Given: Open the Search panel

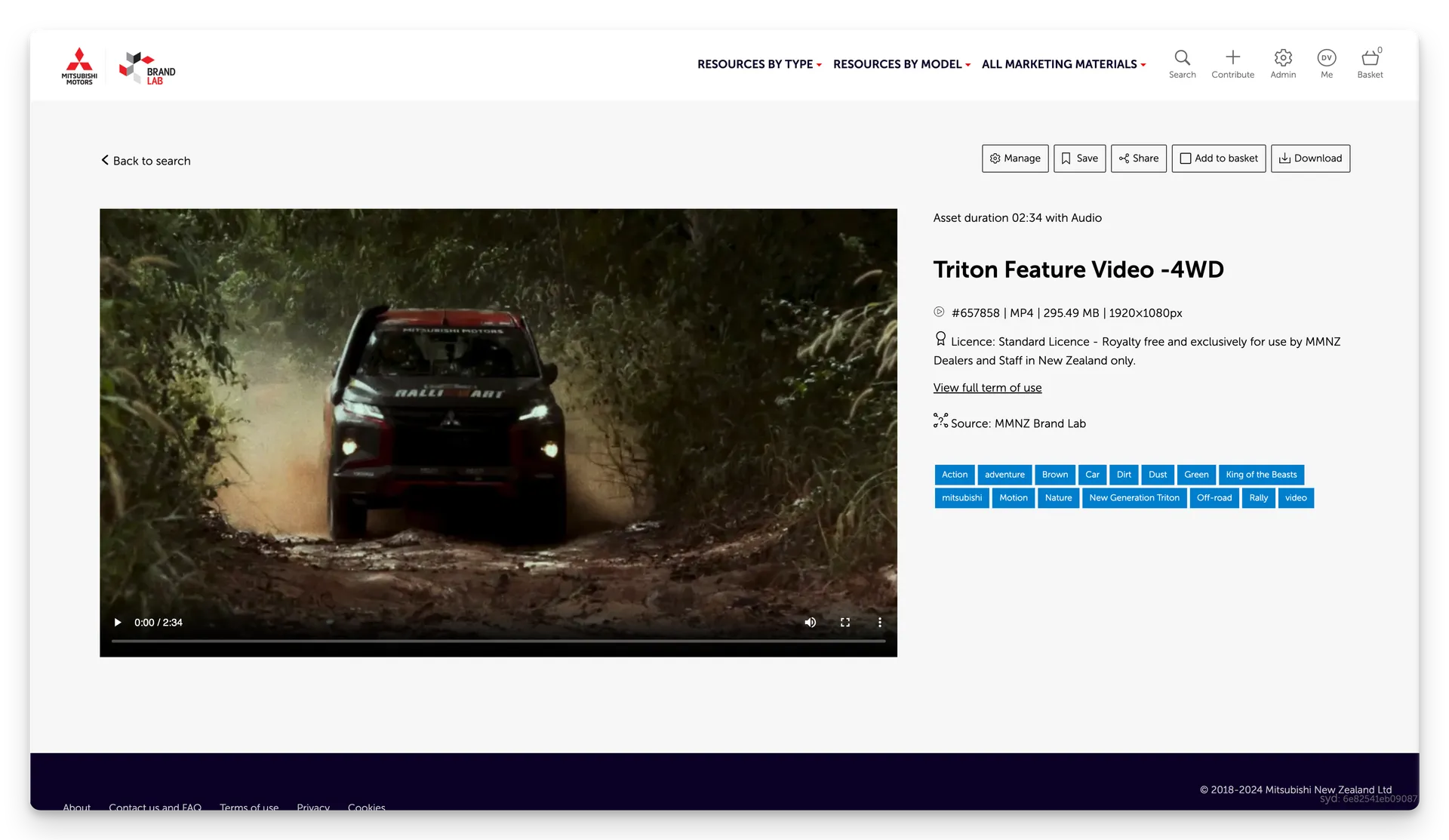Looking at the screenshot, I should [1182, 63].
